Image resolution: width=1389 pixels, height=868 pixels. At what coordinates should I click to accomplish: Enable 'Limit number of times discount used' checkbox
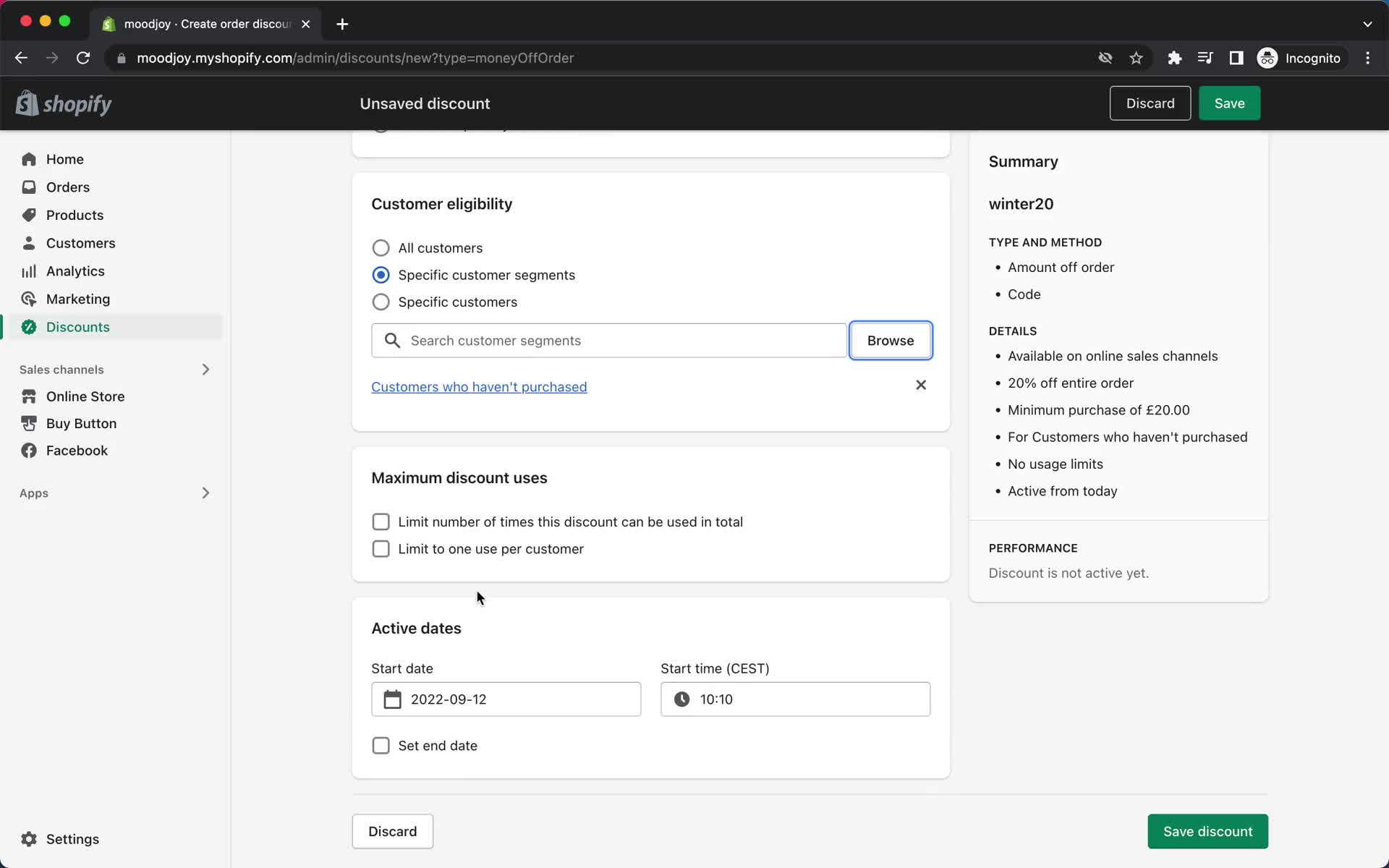click(380, 521)
